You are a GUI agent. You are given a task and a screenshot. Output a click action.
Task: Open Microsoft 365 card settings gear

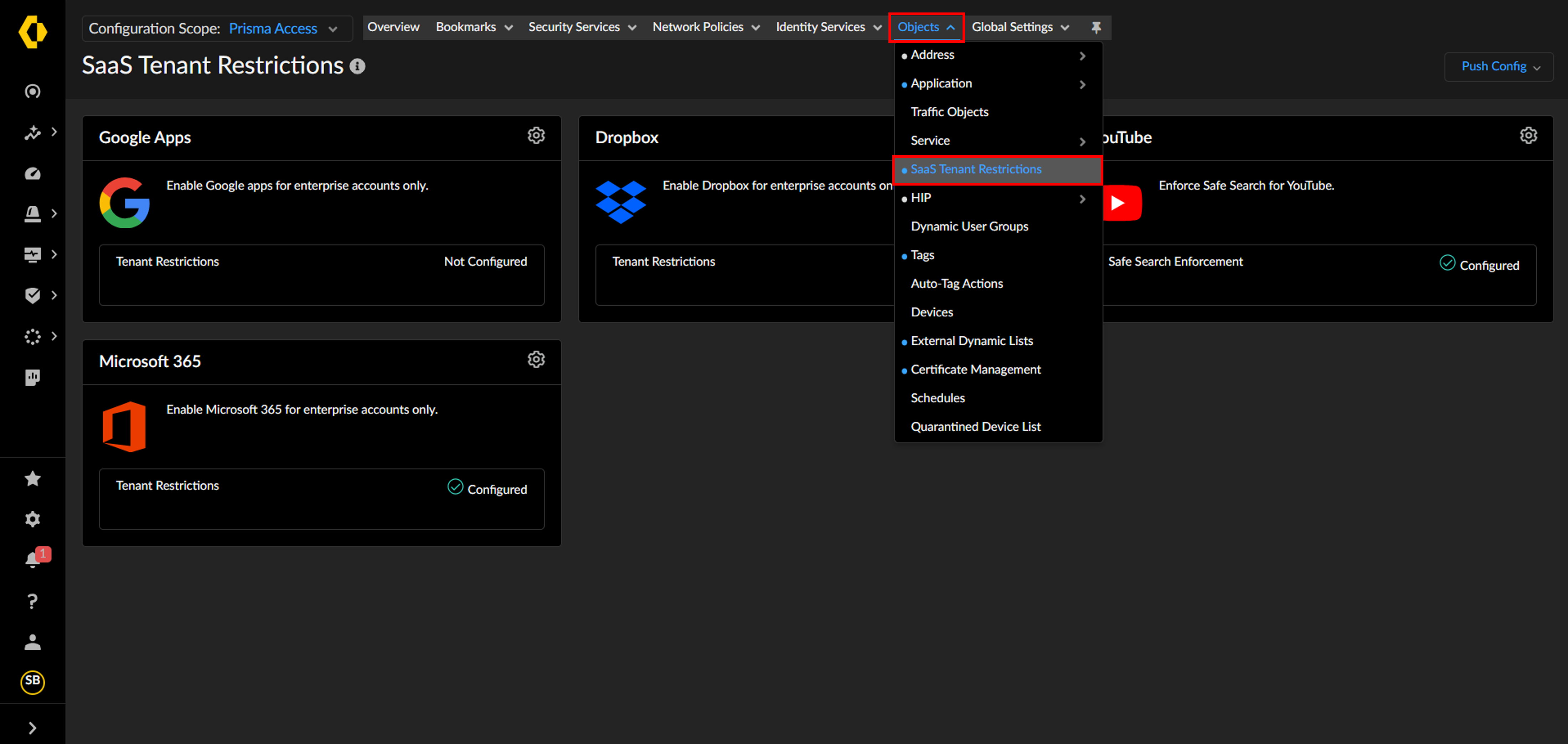(536, 359)
